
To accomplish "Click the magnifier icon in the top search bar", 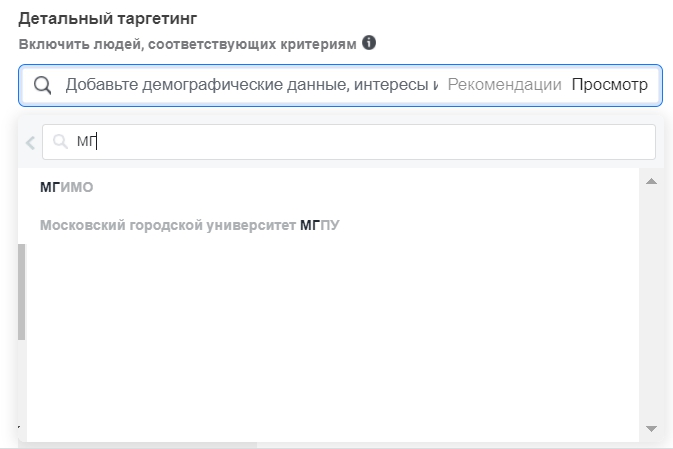I will pos(42,85).
